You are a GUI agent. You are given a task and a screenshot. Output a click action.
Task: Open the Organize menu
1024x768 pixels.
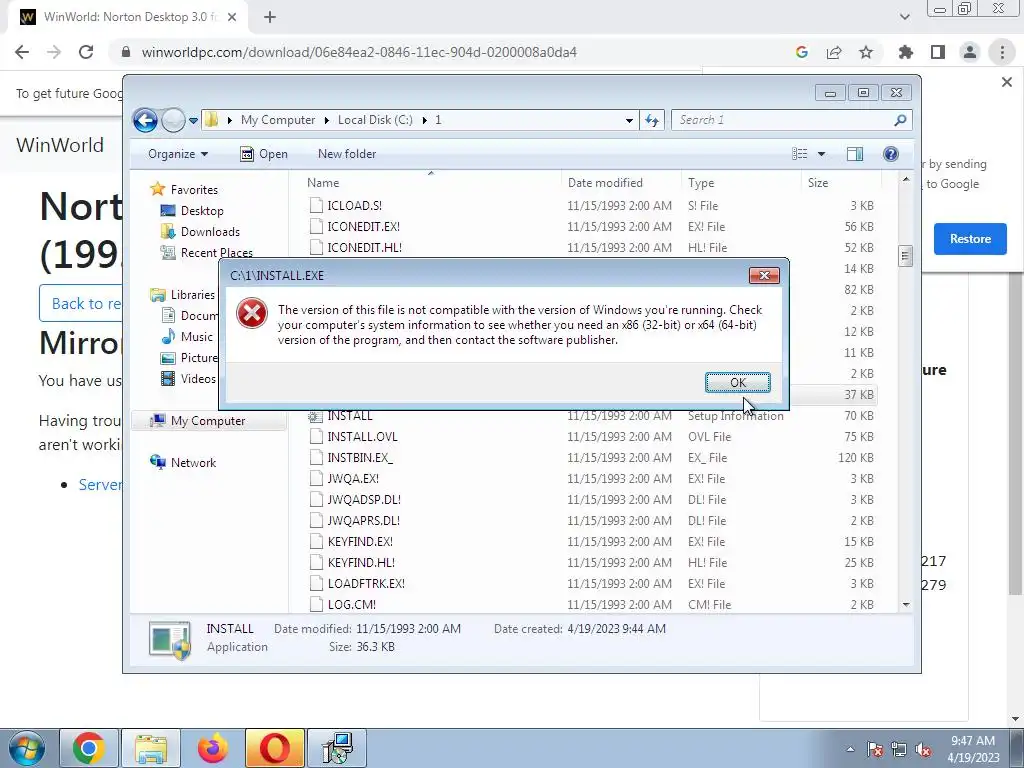[x=178, y=154]
